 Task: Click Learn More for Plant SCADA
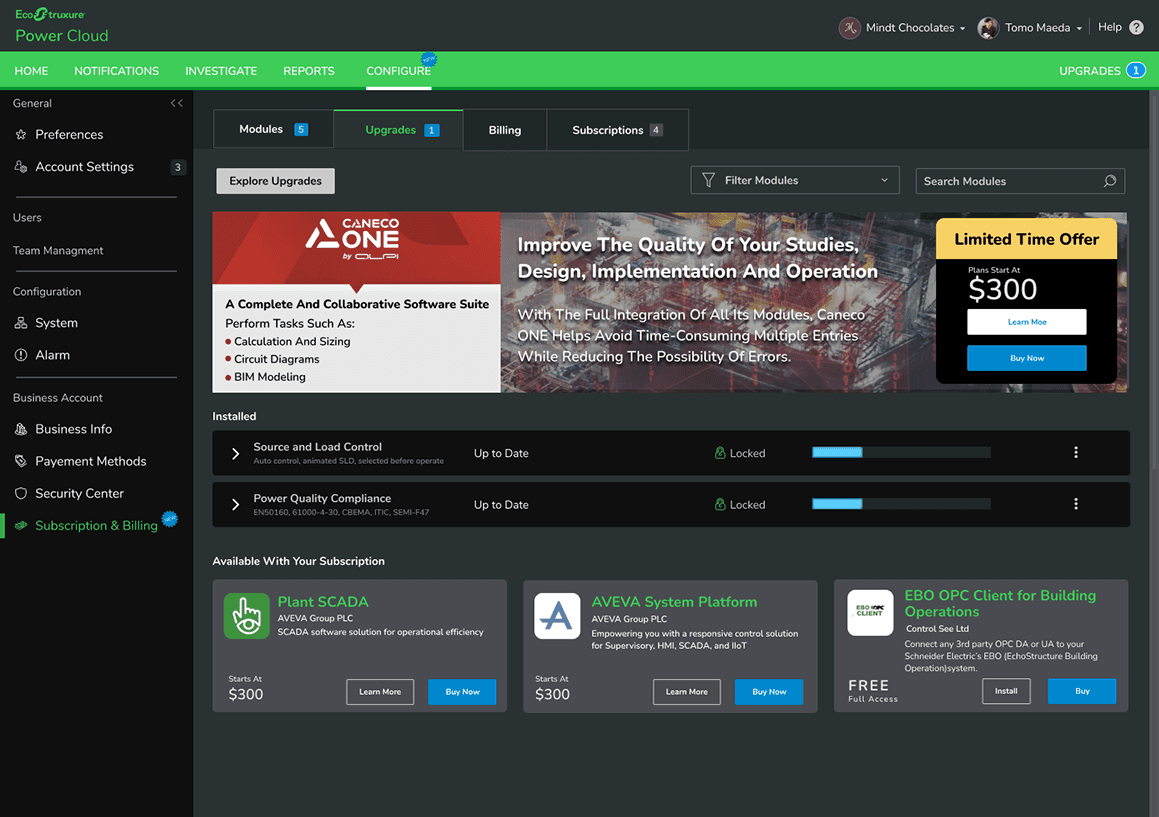point(380,692)
